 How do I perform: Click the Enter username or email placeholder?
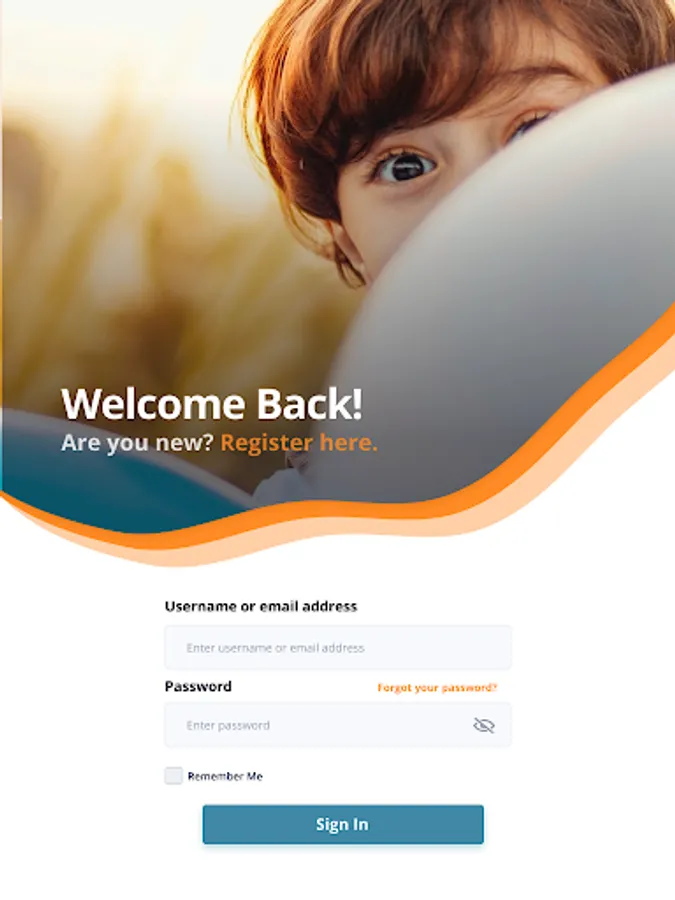pos(276,648)
